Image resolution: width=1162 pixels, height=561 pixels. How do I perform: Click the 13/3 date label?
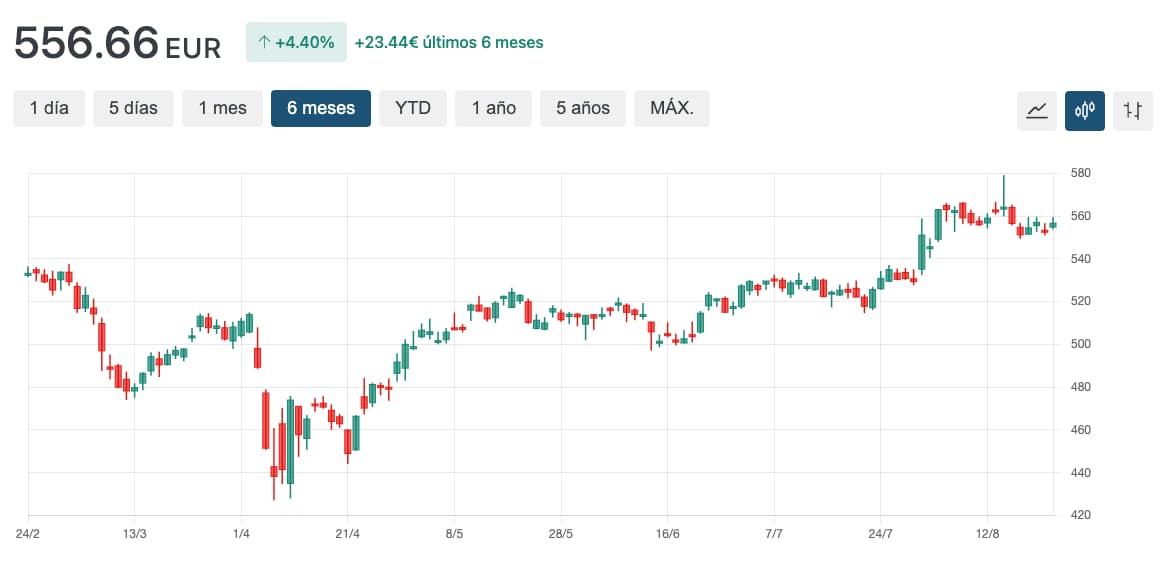point(134,534)
